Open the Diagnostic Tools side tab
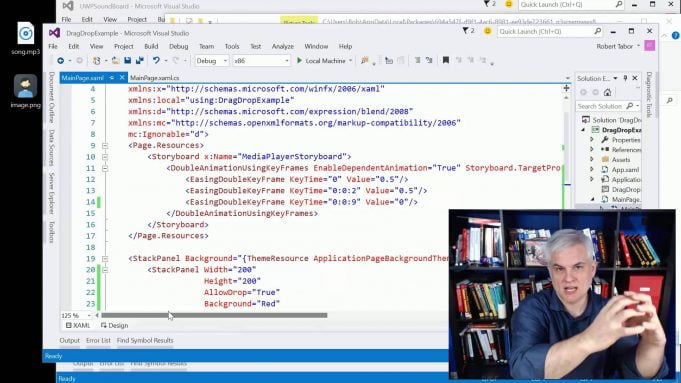The image size is (681, 383). pyautogui.click(x=649, y=94)
